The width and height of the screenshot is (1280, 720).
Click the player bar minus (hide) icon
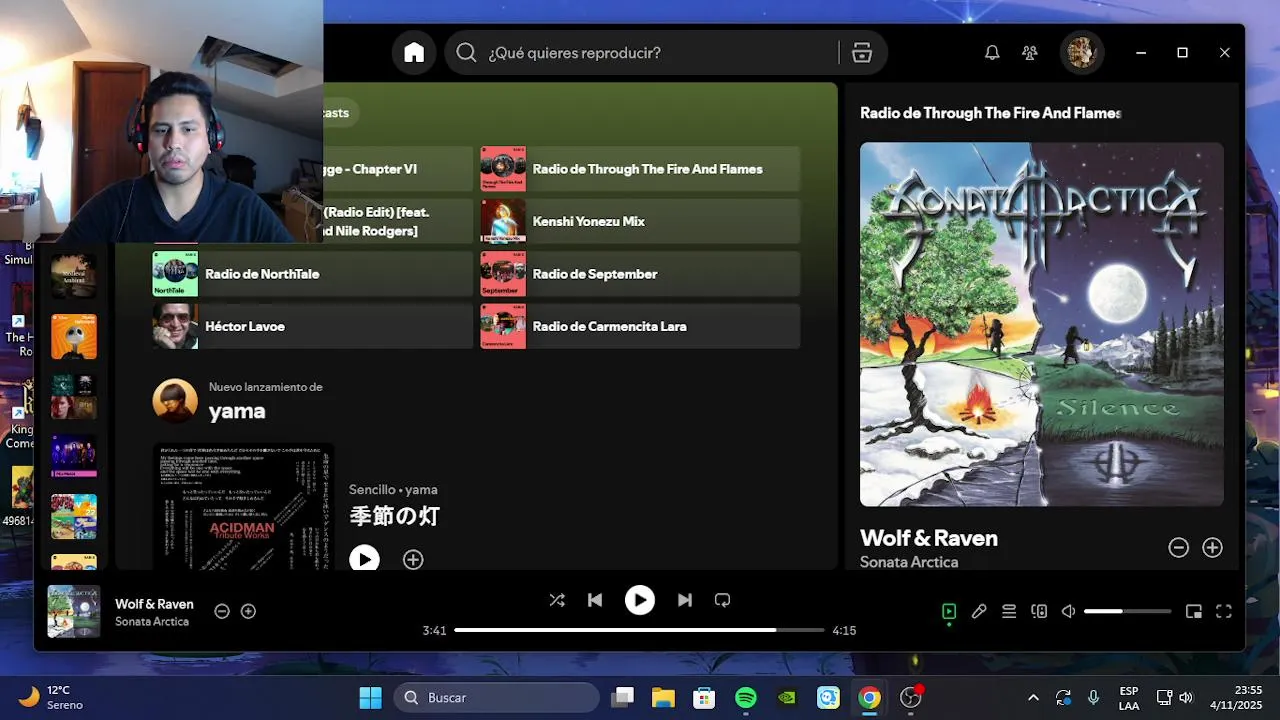[x=222, y=611]
